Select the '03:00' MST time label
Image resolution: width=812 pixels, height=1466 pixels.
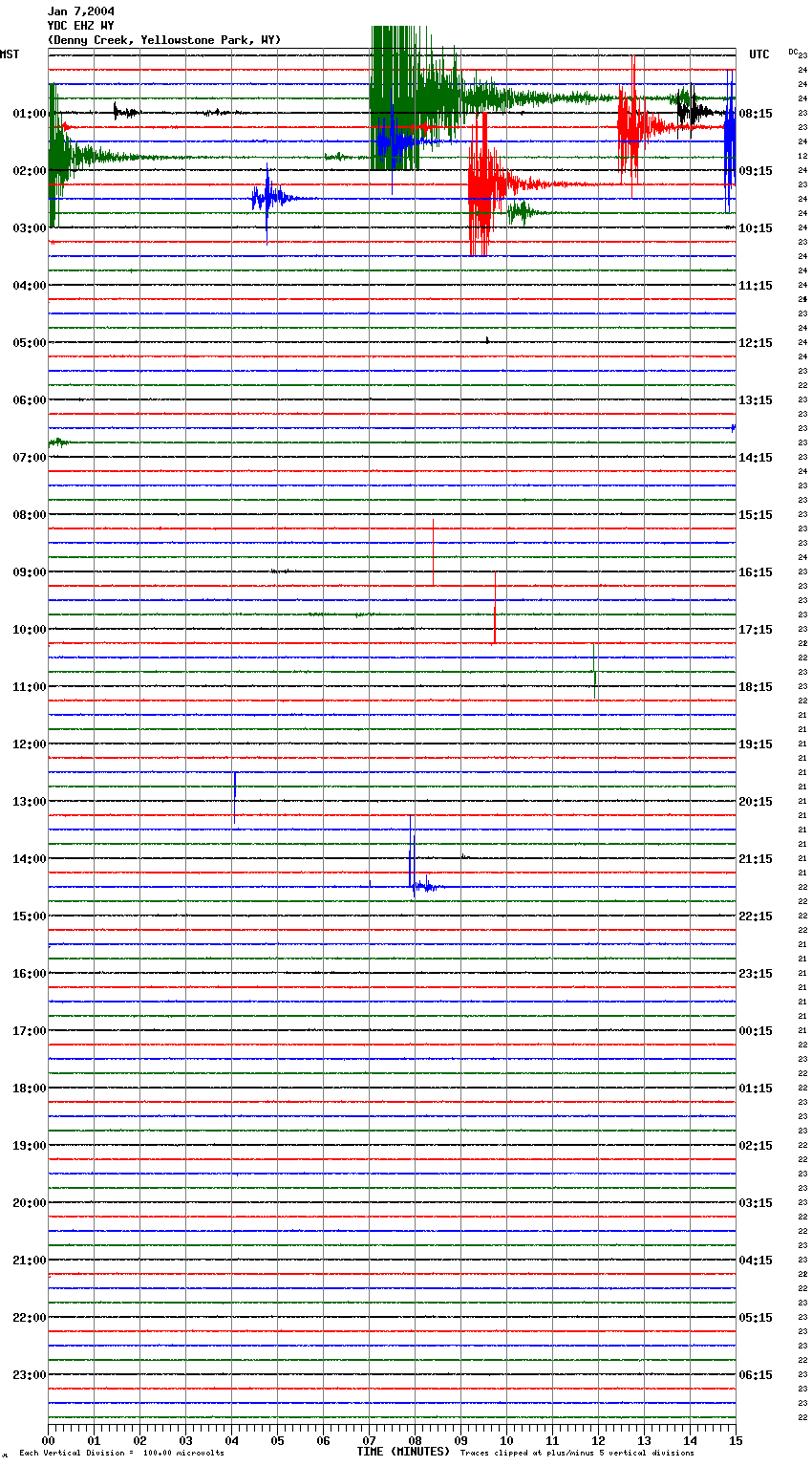point(30,228)
